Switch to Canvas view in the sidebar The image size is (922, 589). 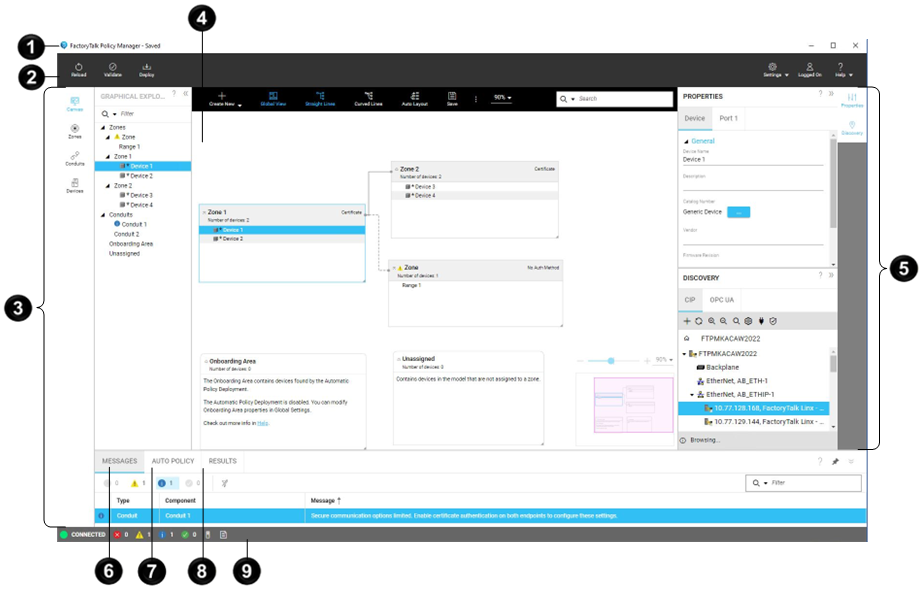pos(75,104)
